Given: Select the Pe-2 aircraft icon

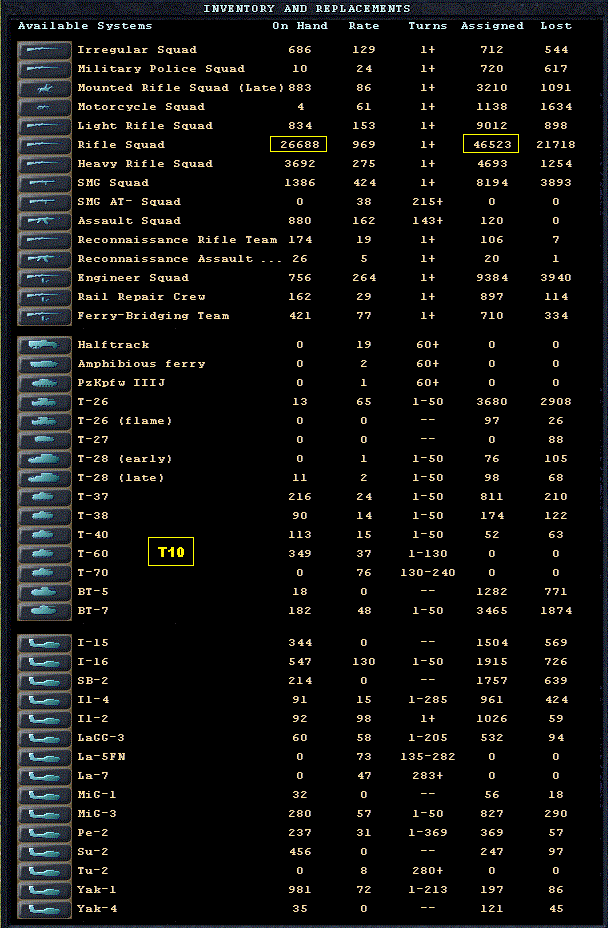Looking at the screenshot, I should coord(44,833).
